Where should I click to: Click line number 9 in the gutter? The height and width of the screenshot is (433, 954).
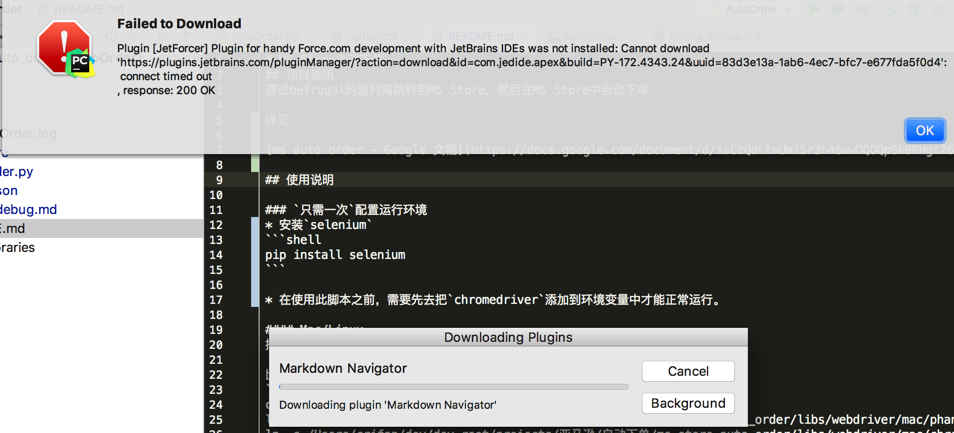(220, 180)
